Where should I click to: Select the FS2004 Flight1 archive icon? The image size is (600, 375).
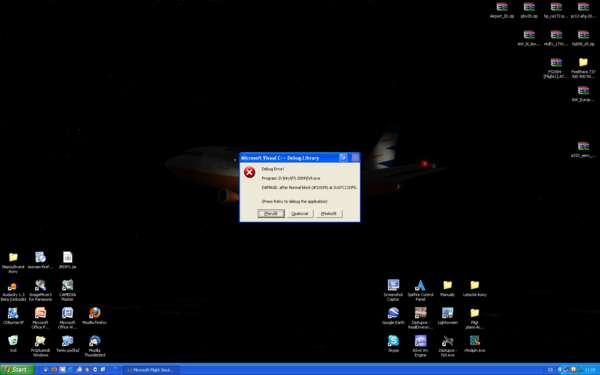pyautogui.click(x=556, y=68)
